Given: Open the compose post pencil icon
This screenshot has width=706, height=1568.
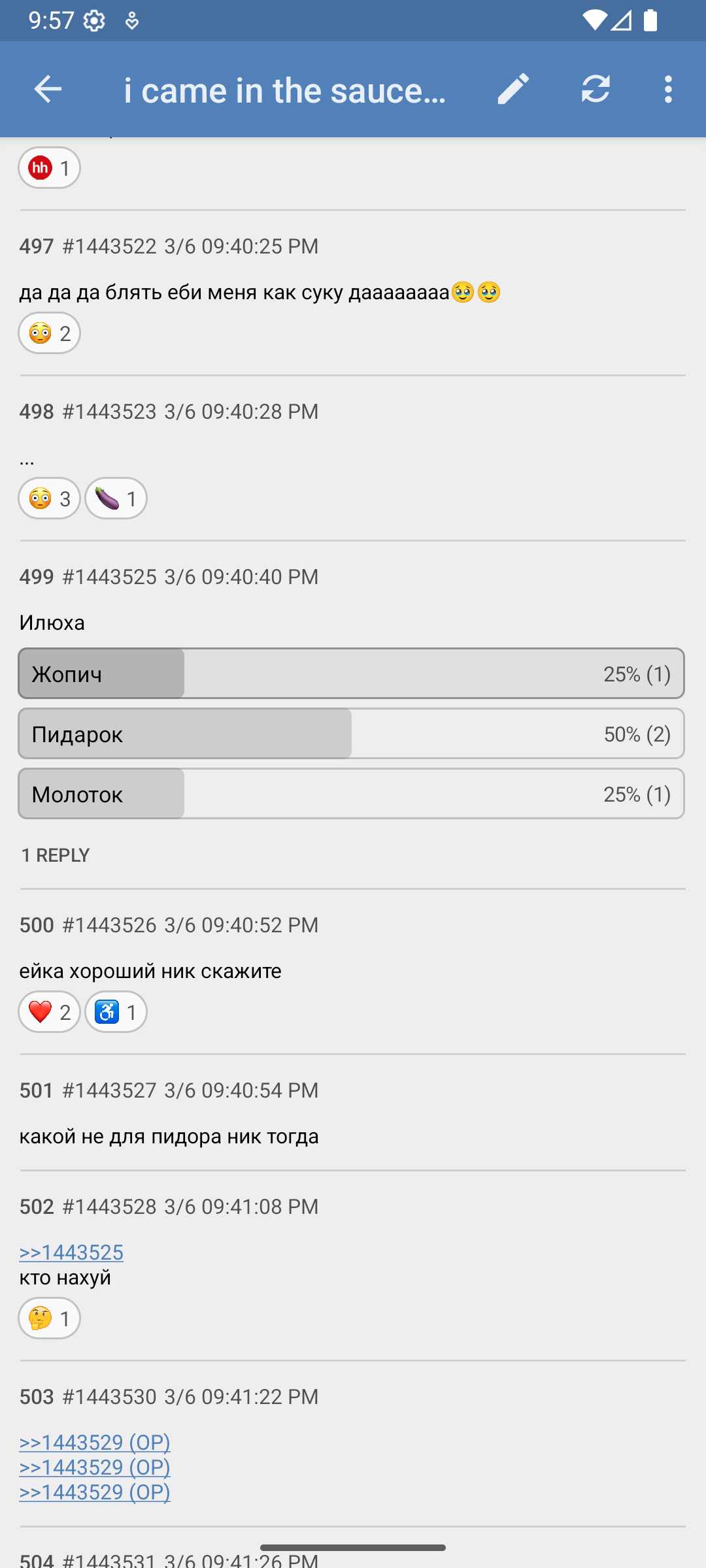Looking at the screenshot, I should click(513, 90).
